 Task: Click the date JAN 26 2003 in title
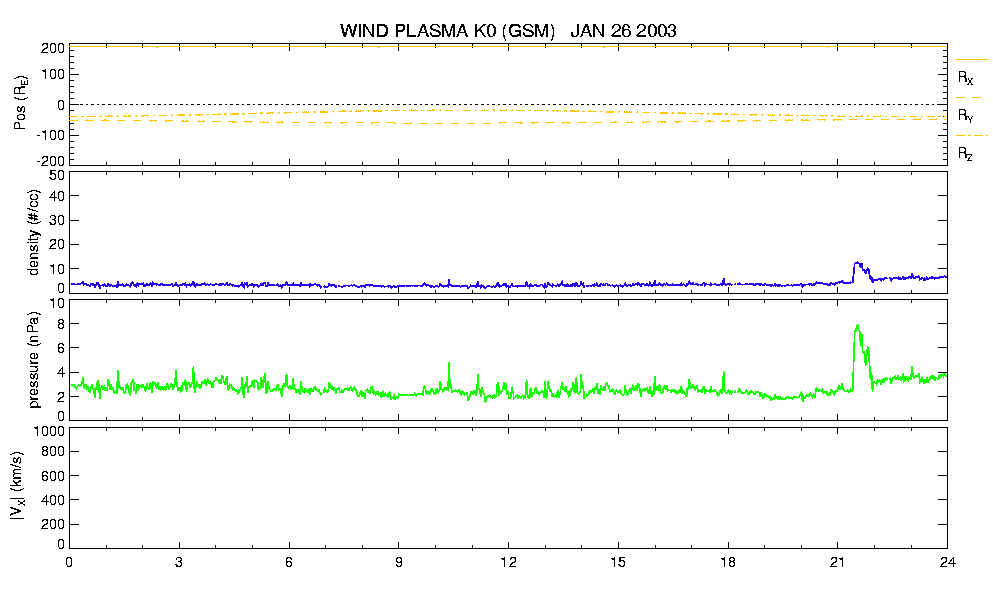click(x=623, y=31)
